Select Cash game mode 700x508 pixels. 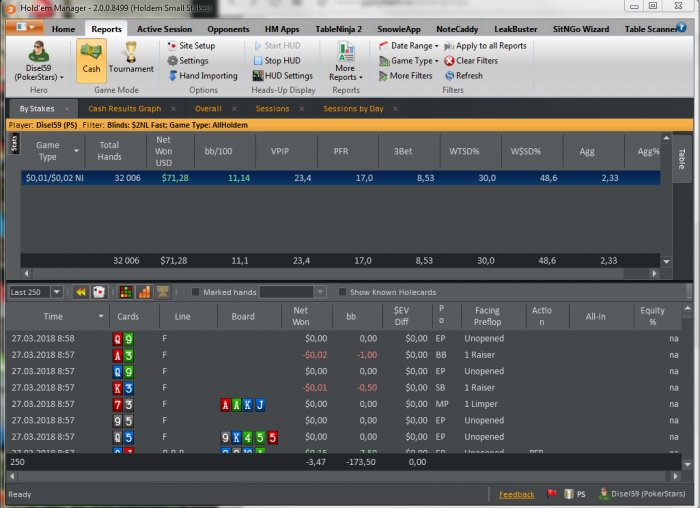tap(91, 60)
